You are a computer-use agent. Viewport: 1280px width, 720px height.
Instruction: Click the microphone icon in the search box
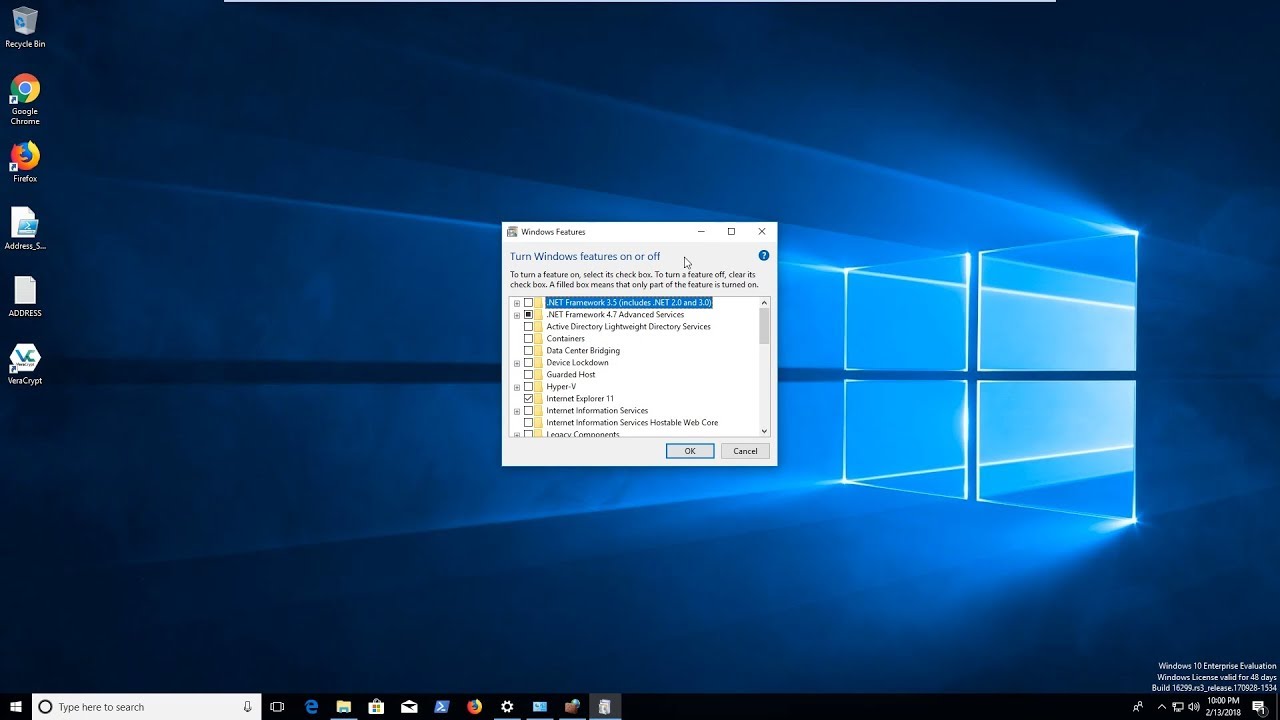pyautogui.click(x=247, y=707)
